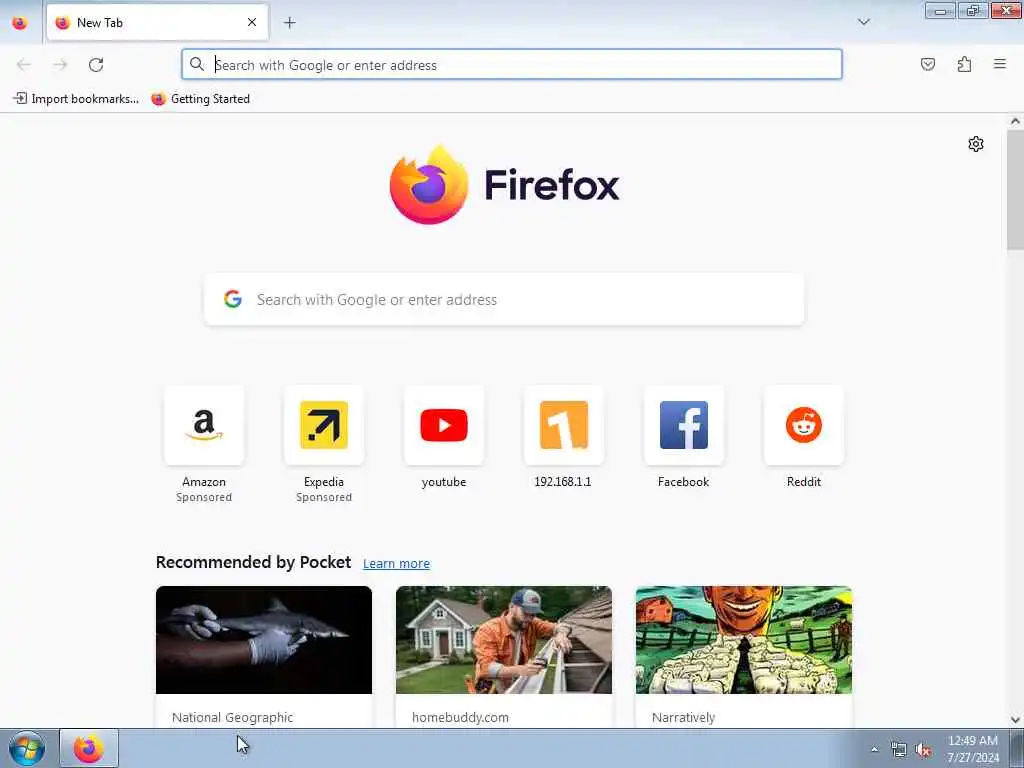Click the muted volume tray icon
The height and width of the screenshot is (768, 1024).
(x=923, y=750)
